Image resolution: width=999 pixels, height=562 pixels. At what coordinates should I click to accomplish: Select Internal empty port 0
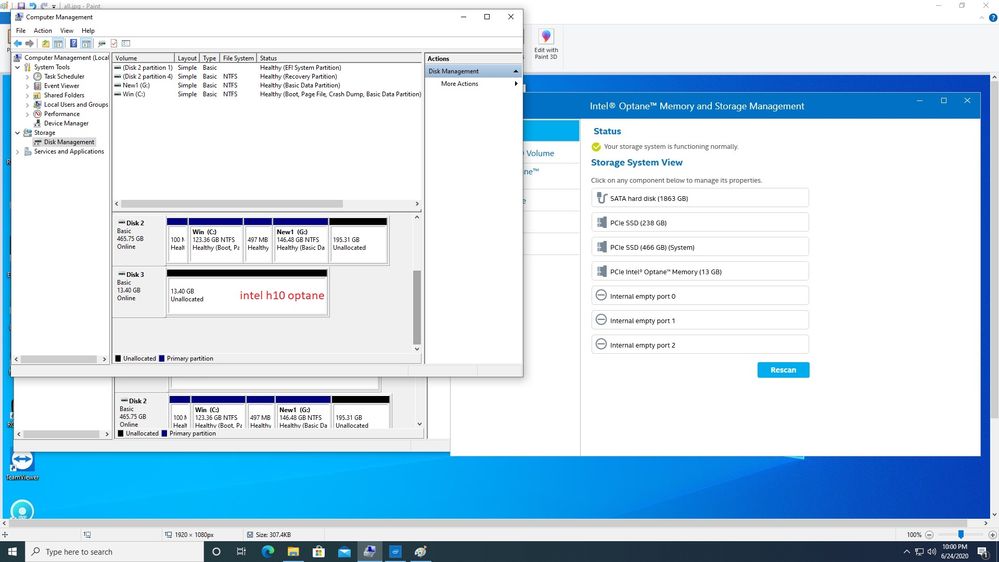pyautogui.click(x=700, y=296)
